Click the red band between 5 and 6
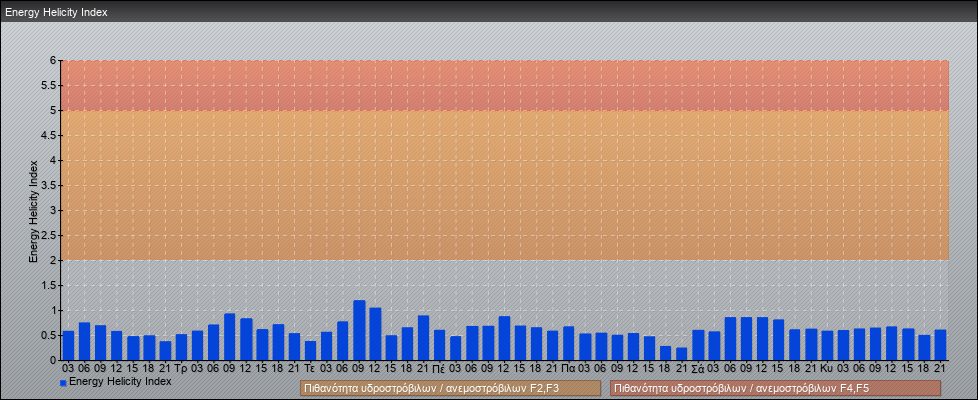The width and height of the screenshot is (978, 400). [505, 85]
